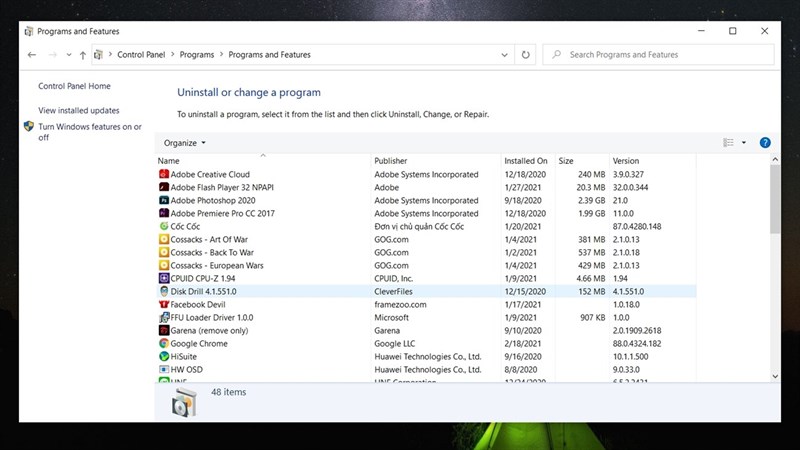
Task: Click version 88.0.4324.182 cell
Action: [x=637, y=343]
